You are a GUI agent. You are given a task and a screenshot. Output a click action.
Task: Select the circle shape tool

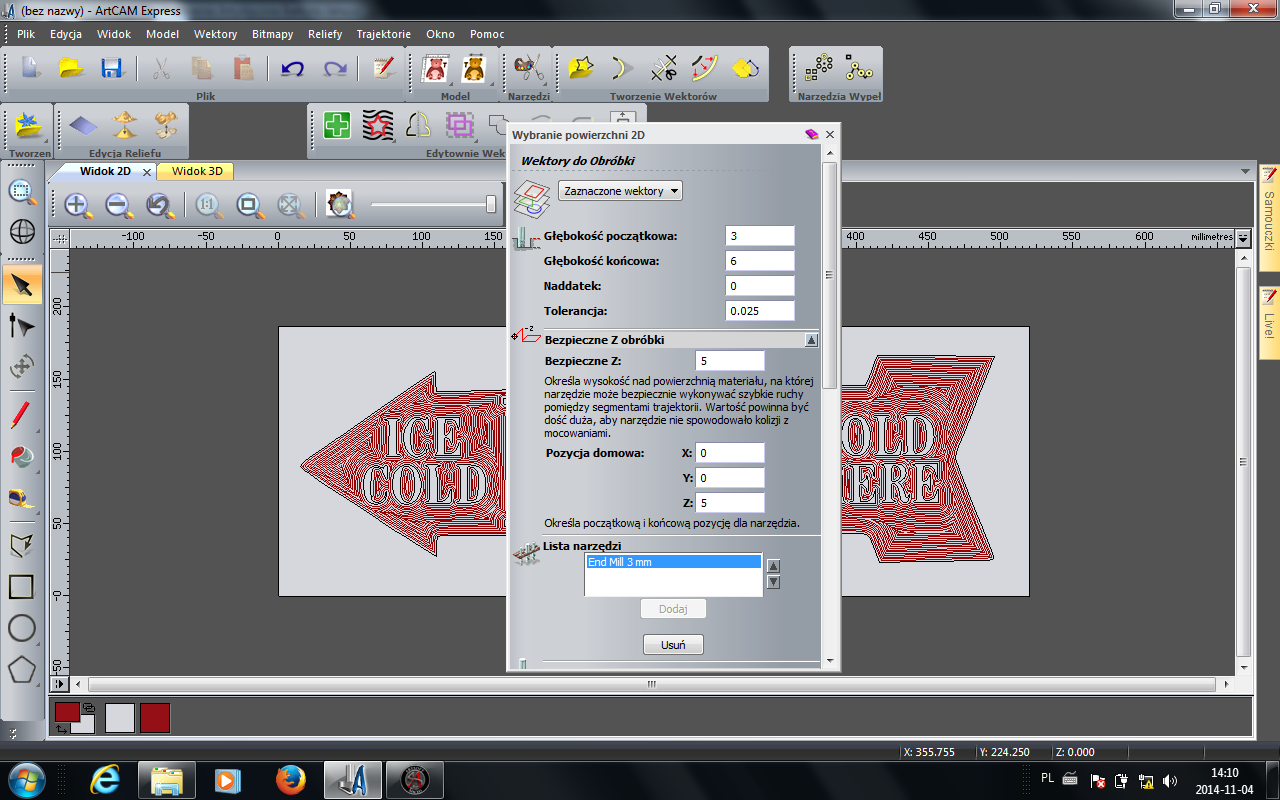[x=22, y=628]
